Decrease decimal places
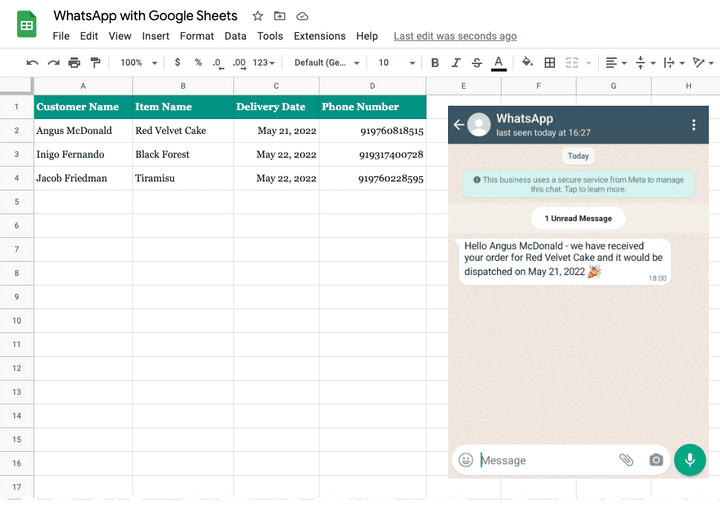Image resolution: width=720 pixels, height=522 pixels. coord(218,63)
